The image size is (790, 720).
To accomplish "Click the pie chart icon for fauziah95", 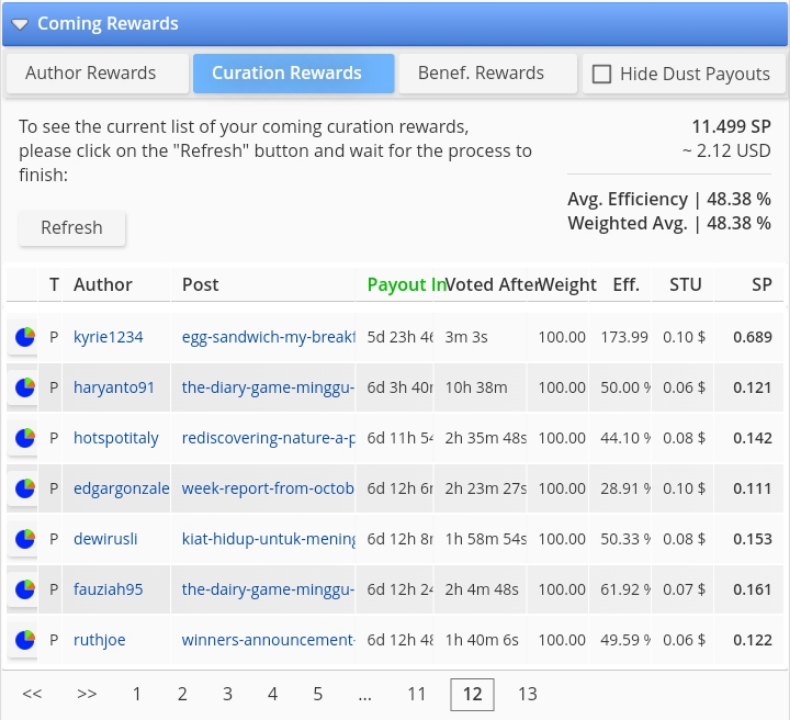I will point(25,590).
